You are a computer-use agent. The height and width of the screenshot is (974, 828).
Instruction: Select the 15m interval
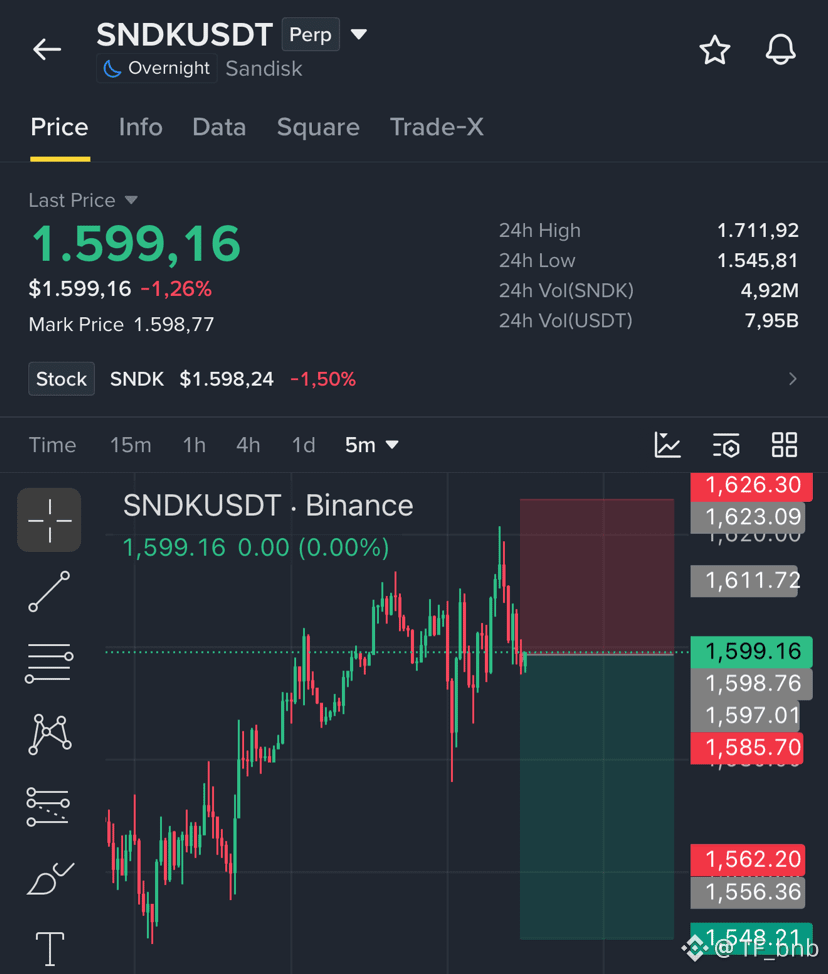point(130,445)
